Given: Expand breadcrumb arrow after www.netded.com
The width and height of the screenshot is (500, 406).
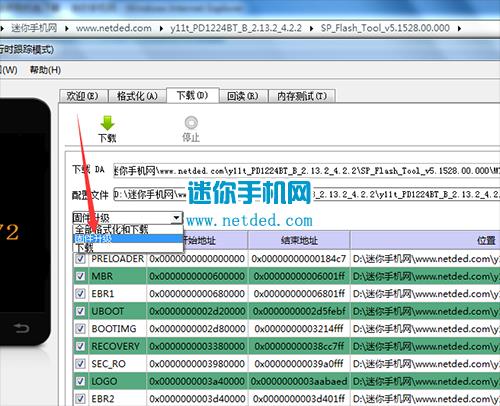Looking at the screenshot, I should click(161, 29).
